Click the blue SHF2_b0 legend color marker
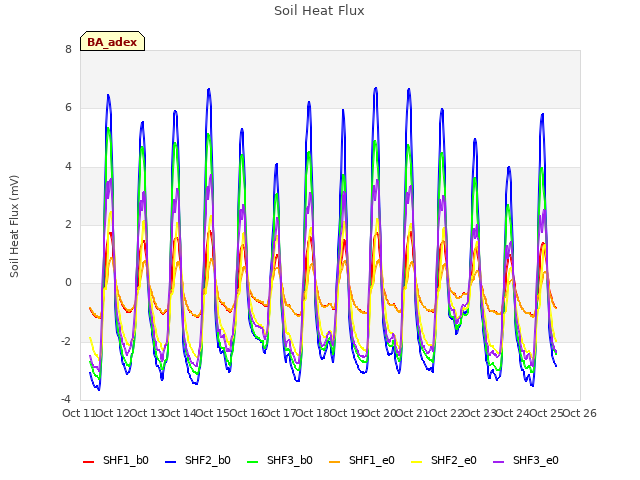This screenshot has width=640, height=480. pos(171,462)
